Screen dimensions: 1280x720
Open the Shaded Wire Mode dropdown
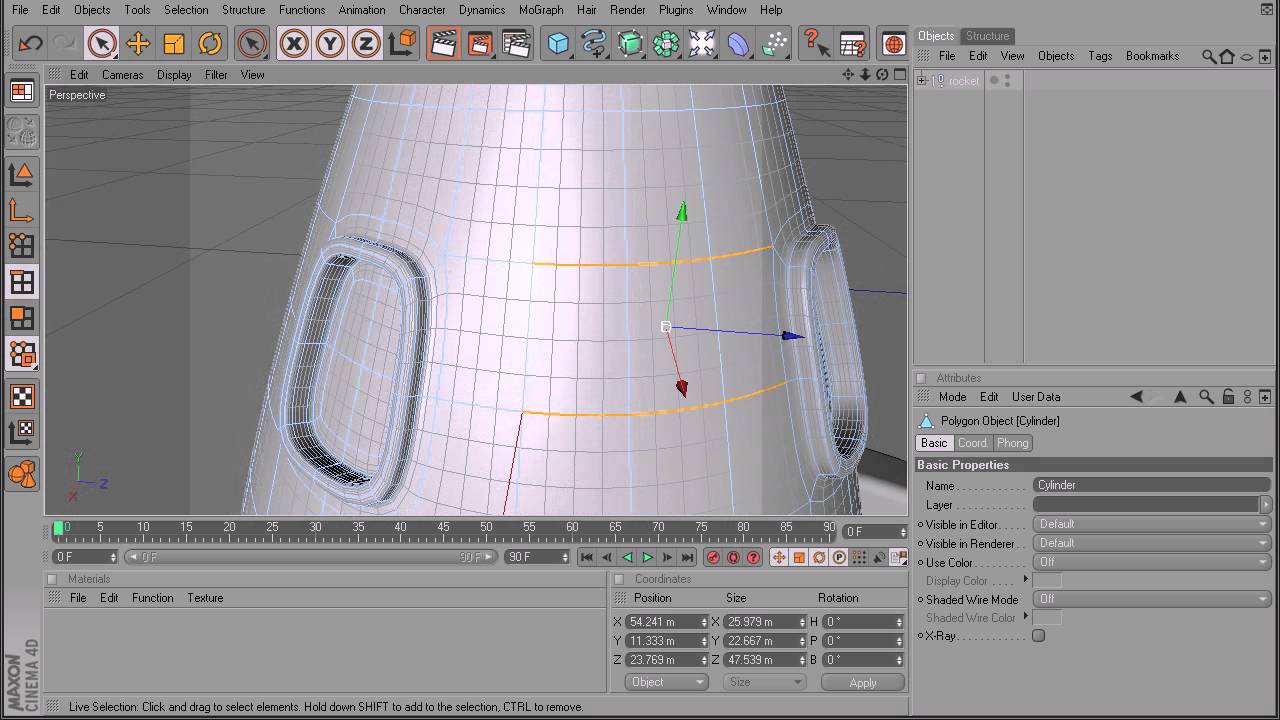[x=1152, y=599]
